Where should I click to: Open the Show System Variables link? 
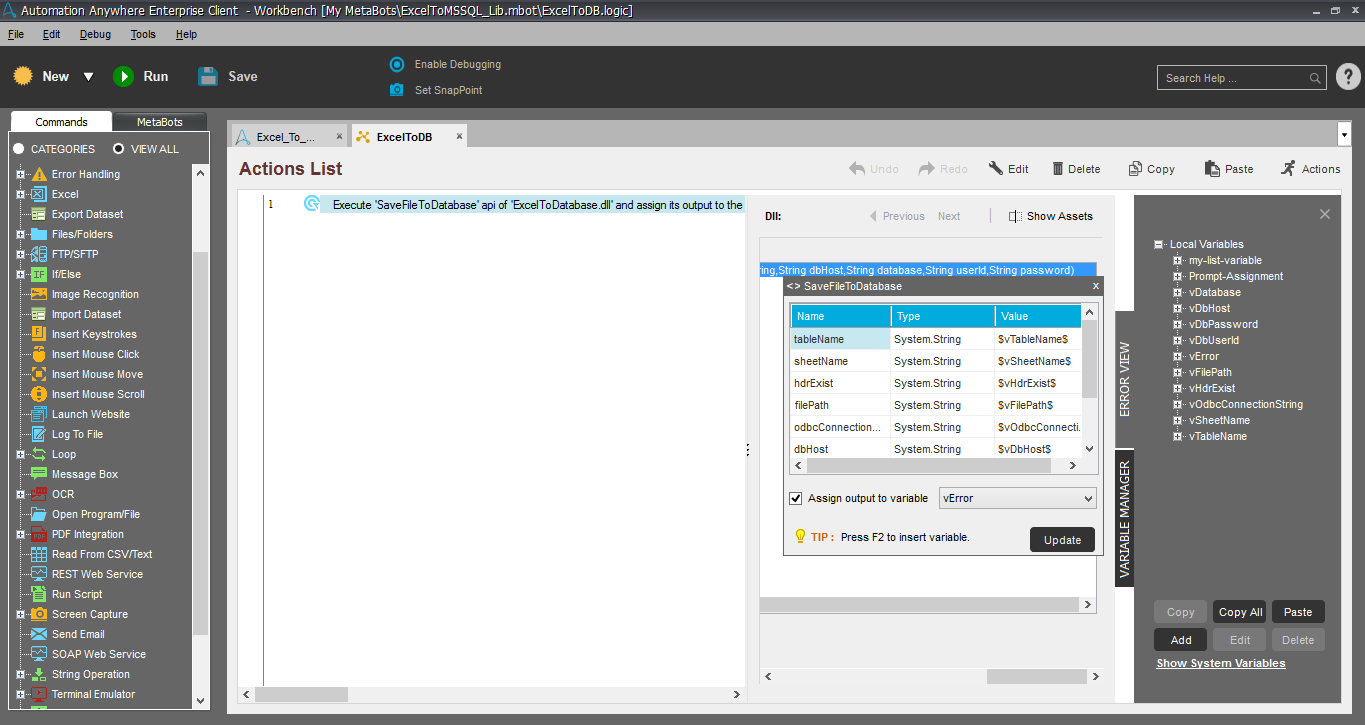[1220, 663]
